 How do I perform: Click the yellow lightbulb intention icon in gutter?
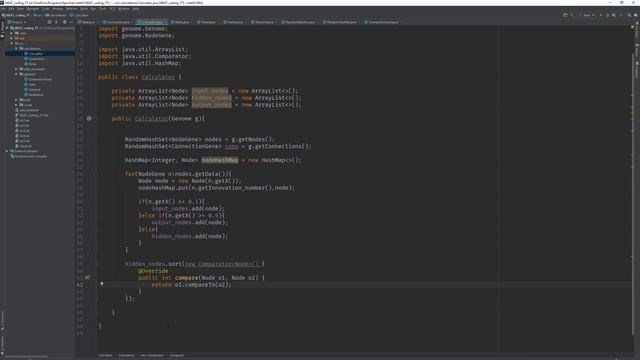(x=102, y=284)
